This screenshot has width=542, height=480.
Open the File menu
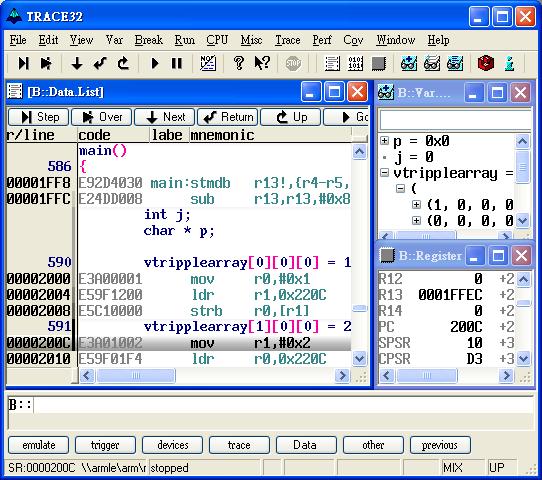[x=18, y=40]
